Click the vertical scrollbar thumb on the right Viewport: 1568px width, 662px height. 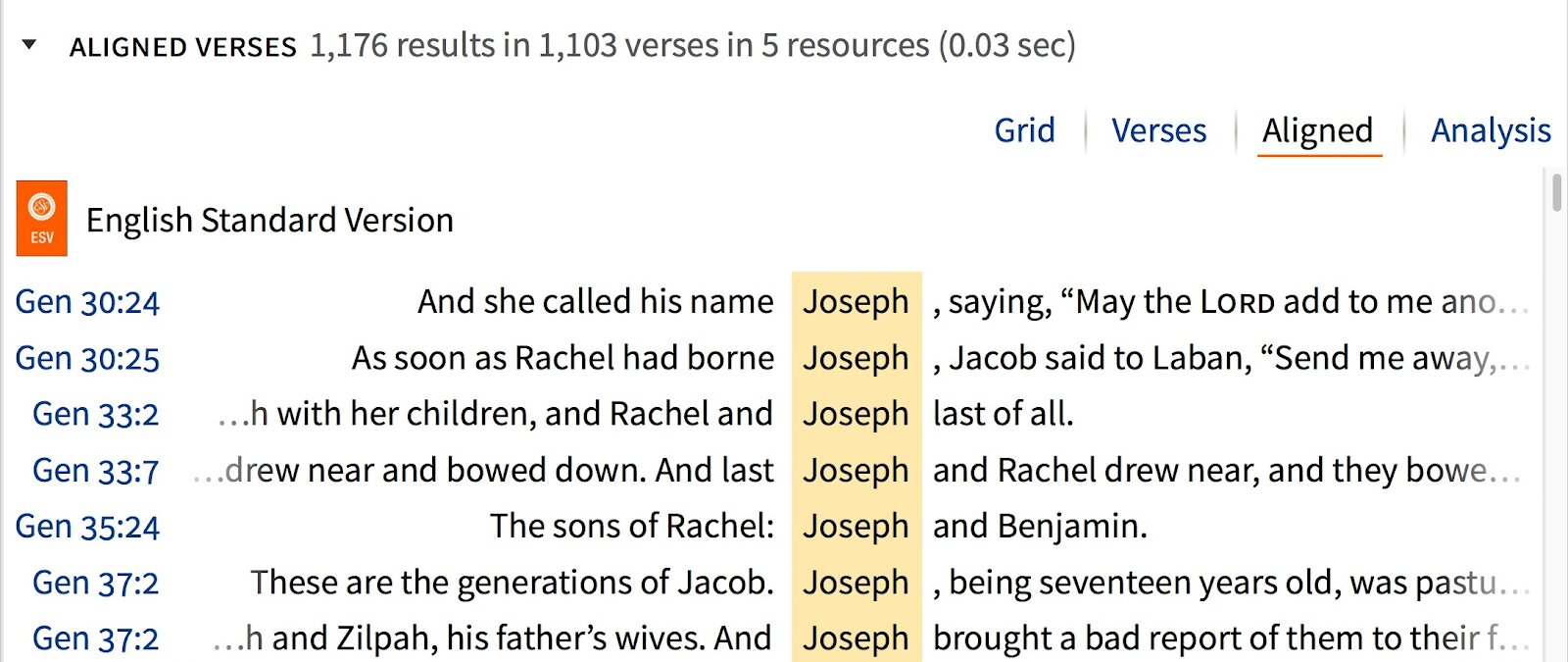(x=1557, y=191)
